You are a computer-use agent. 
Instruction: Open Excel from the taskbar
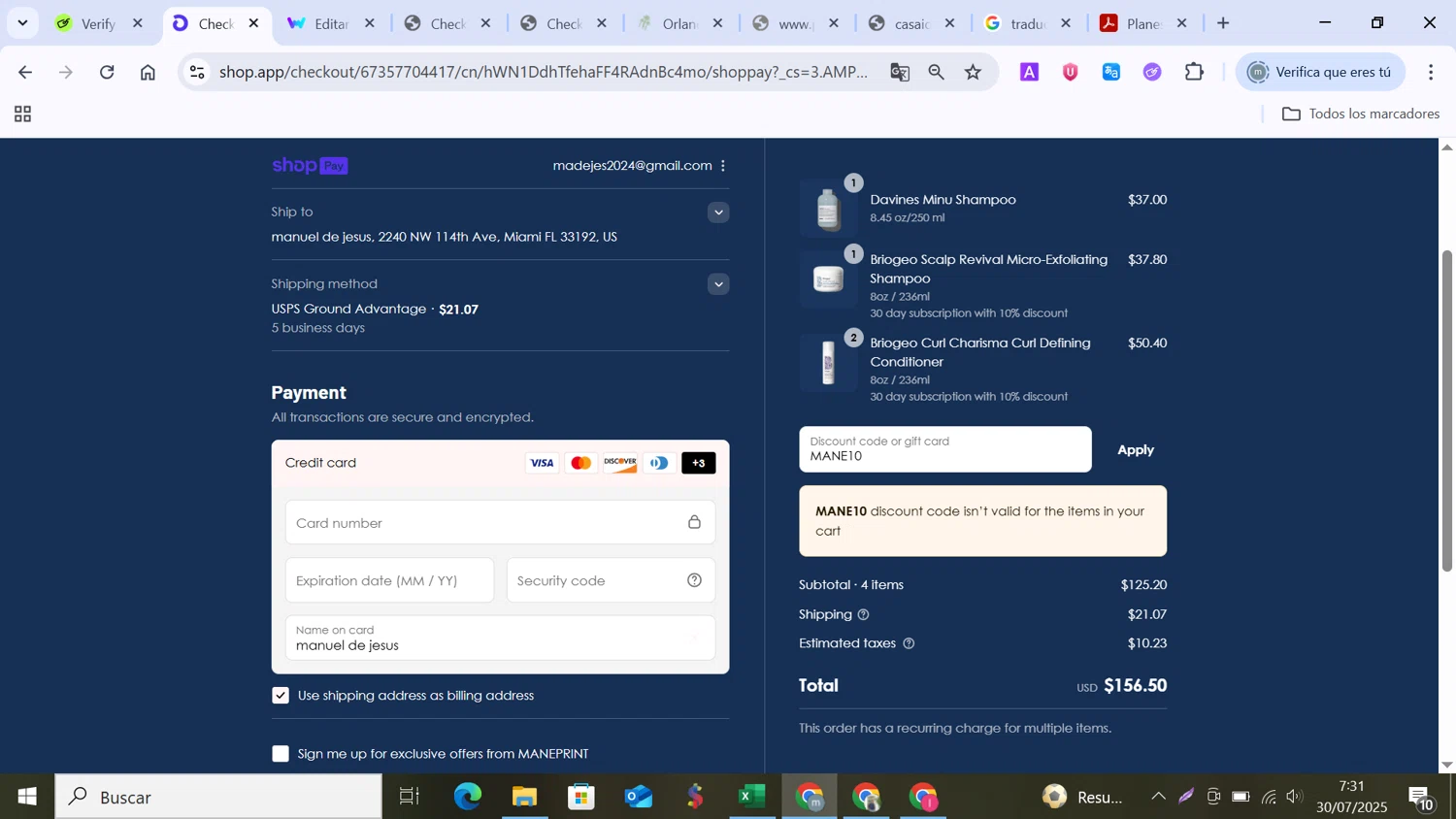(751, 797)
